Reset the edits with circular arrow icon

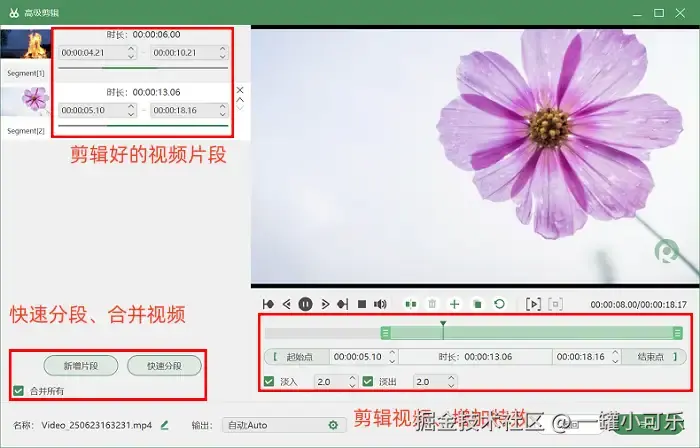click(500, 304)
